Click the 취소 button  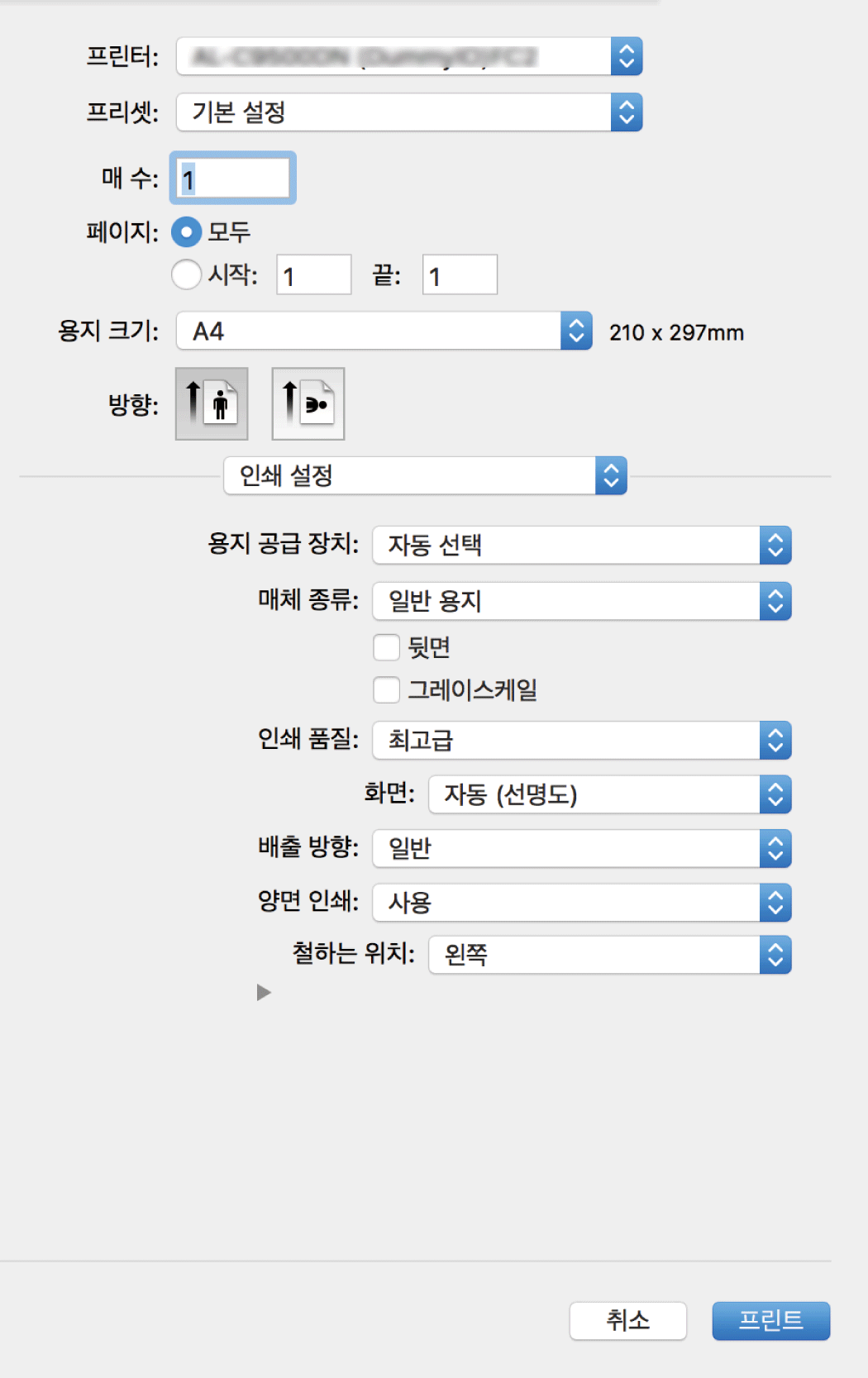pos(627,1320)
